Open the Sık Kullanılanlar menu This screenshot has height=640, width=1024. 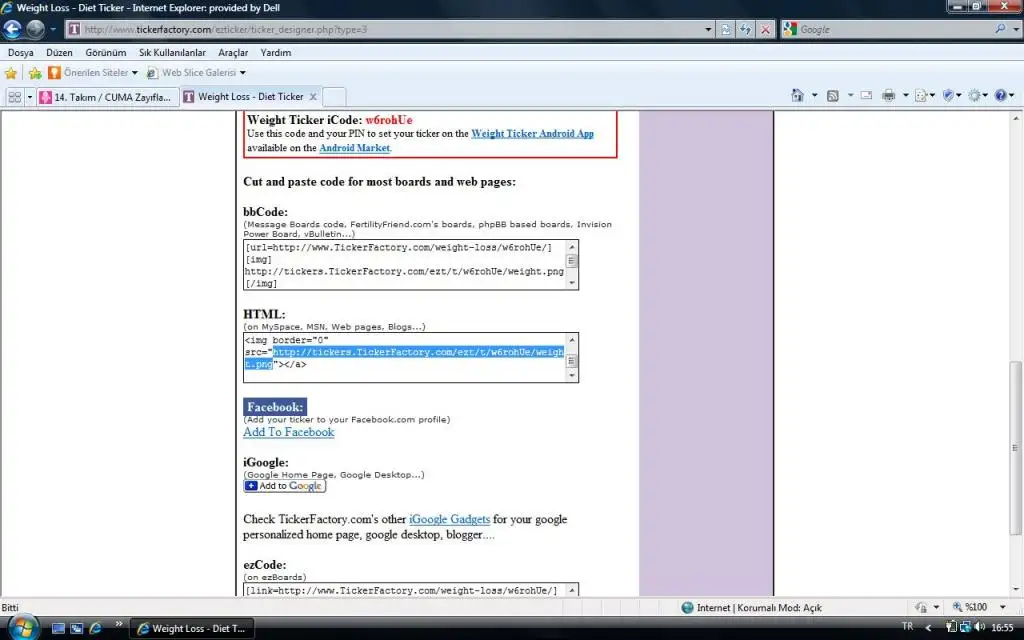172,52
